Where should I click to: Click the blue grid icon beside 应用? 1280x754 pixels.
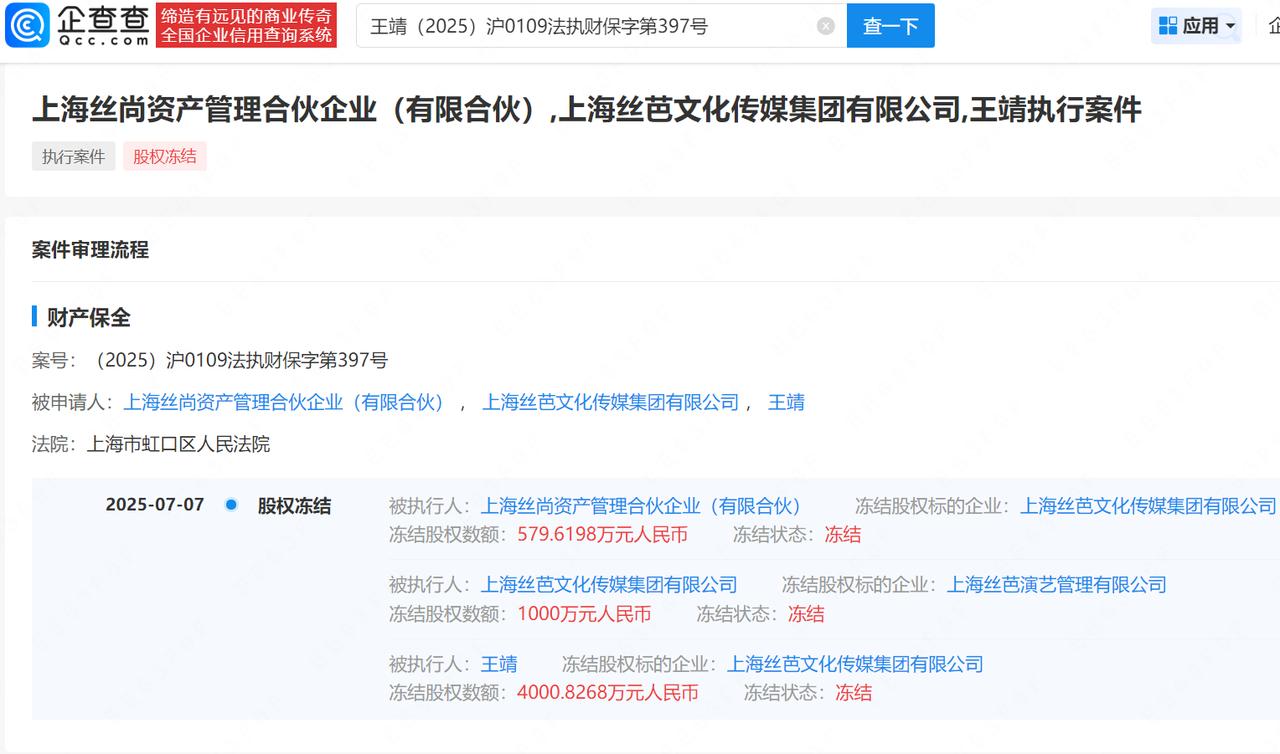(x=1168, y=25)
